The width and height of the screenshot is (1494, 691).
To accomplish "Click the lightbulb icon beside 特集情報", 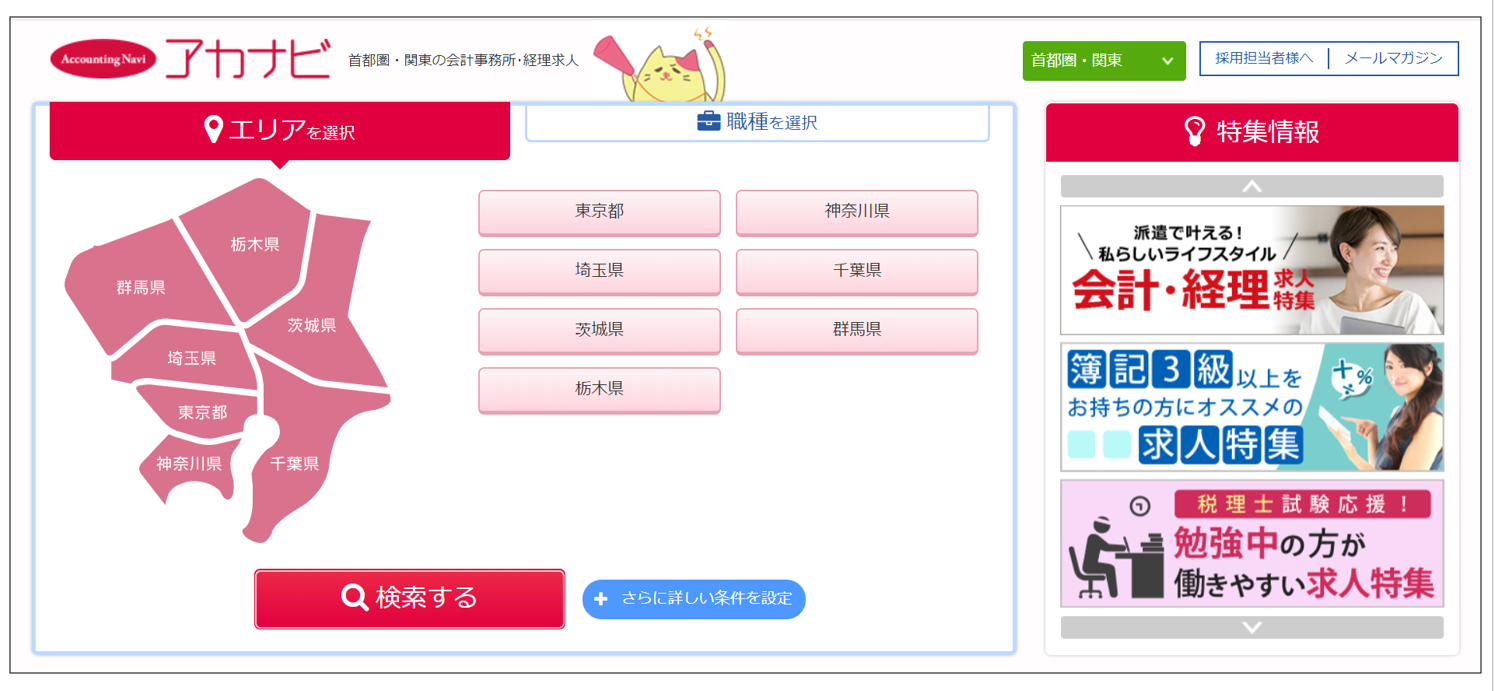I will coord(1194,131).
